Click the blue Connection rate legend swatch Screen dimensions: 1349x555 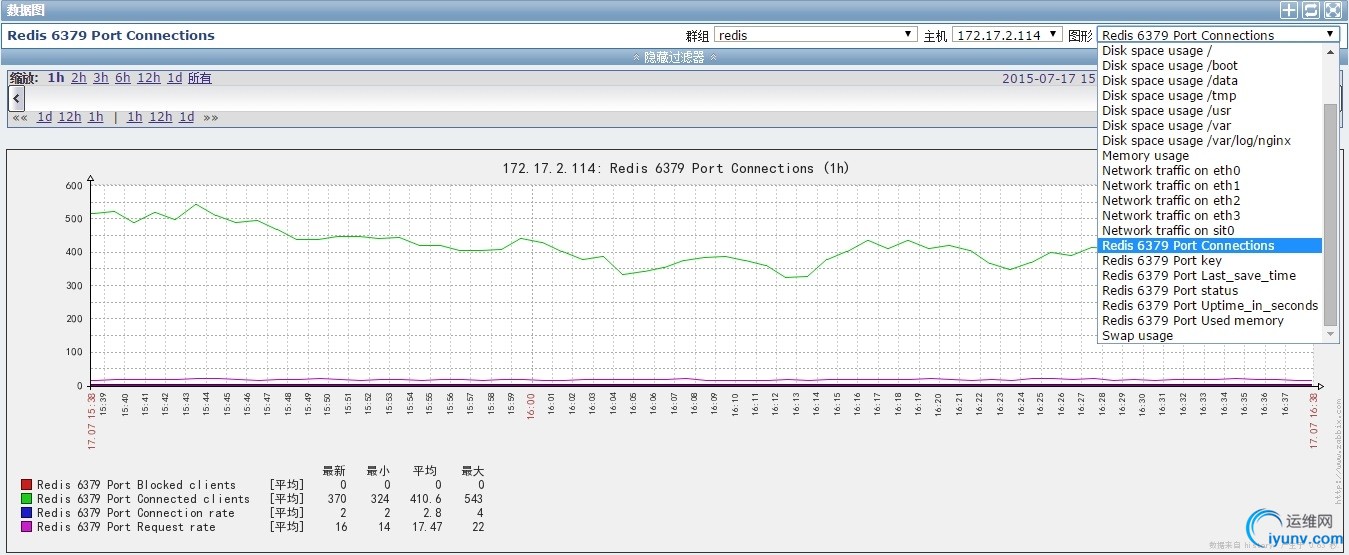point(27,513)
